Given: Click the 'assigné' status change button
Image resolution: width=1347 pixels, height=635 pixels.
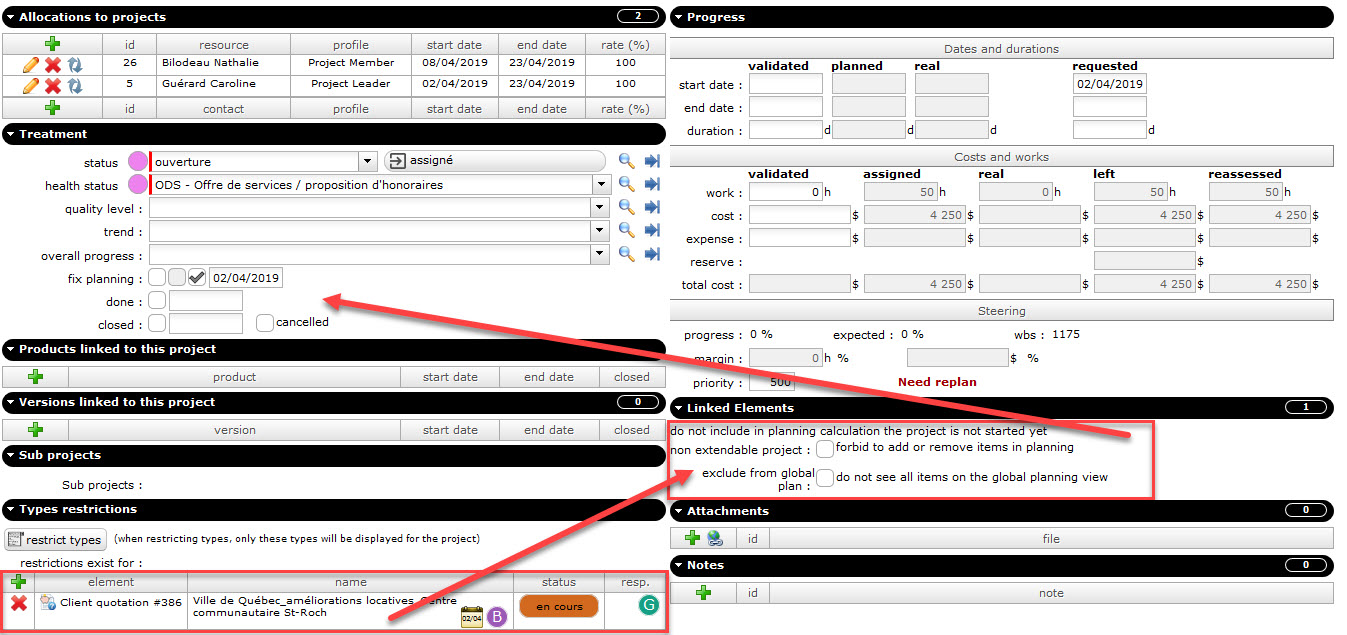Looking at the screenshot, I should pyautogui.click(x=495, y=161).
